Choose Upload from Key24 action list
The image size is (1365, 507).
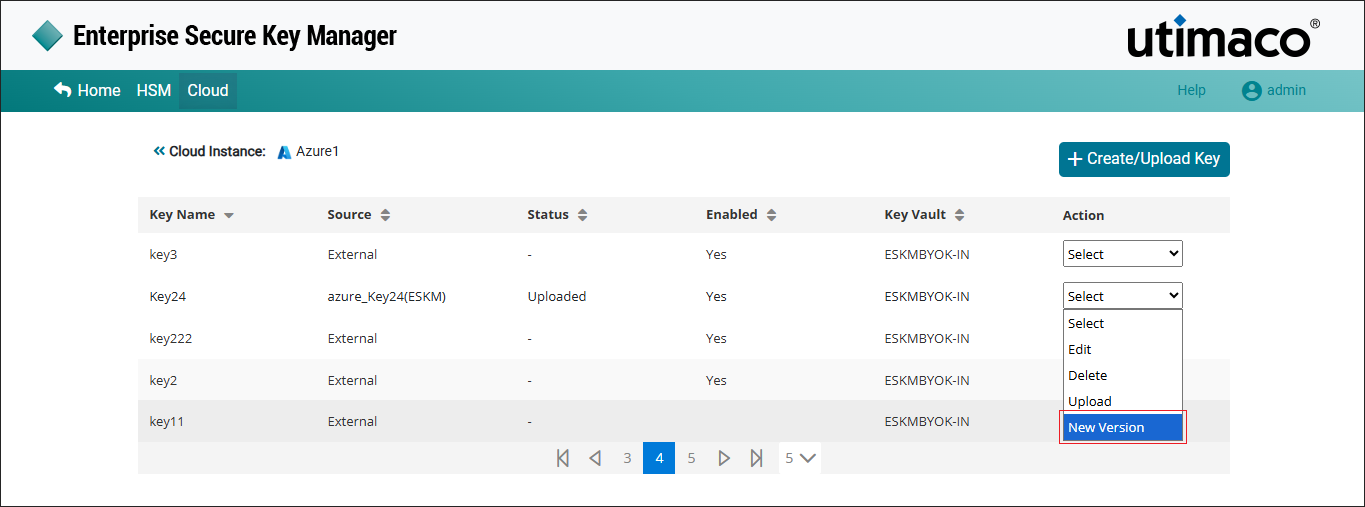[x=1123, y=401]
